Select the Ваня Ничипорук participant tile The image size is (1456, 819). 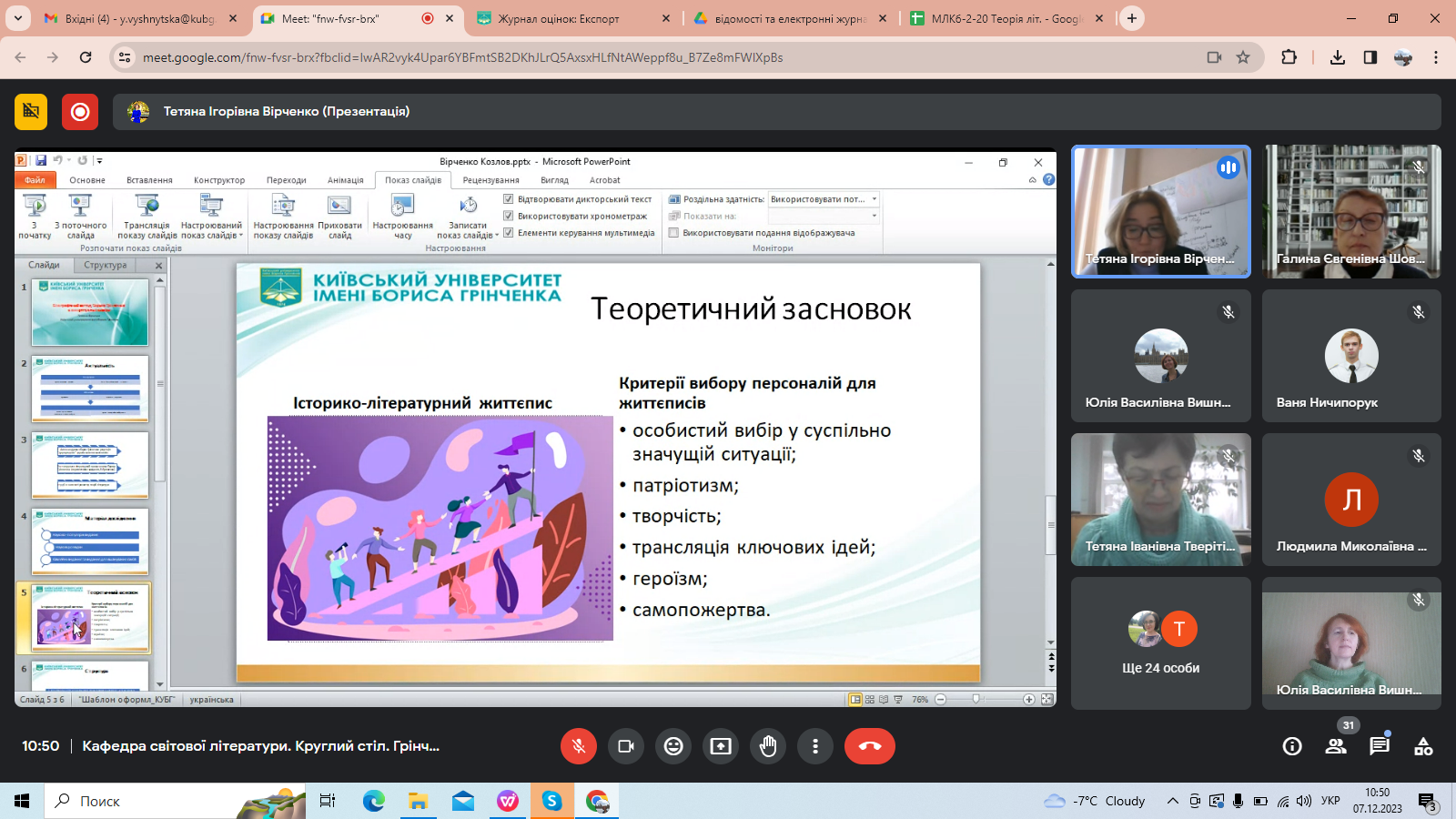coord(1351,356)
